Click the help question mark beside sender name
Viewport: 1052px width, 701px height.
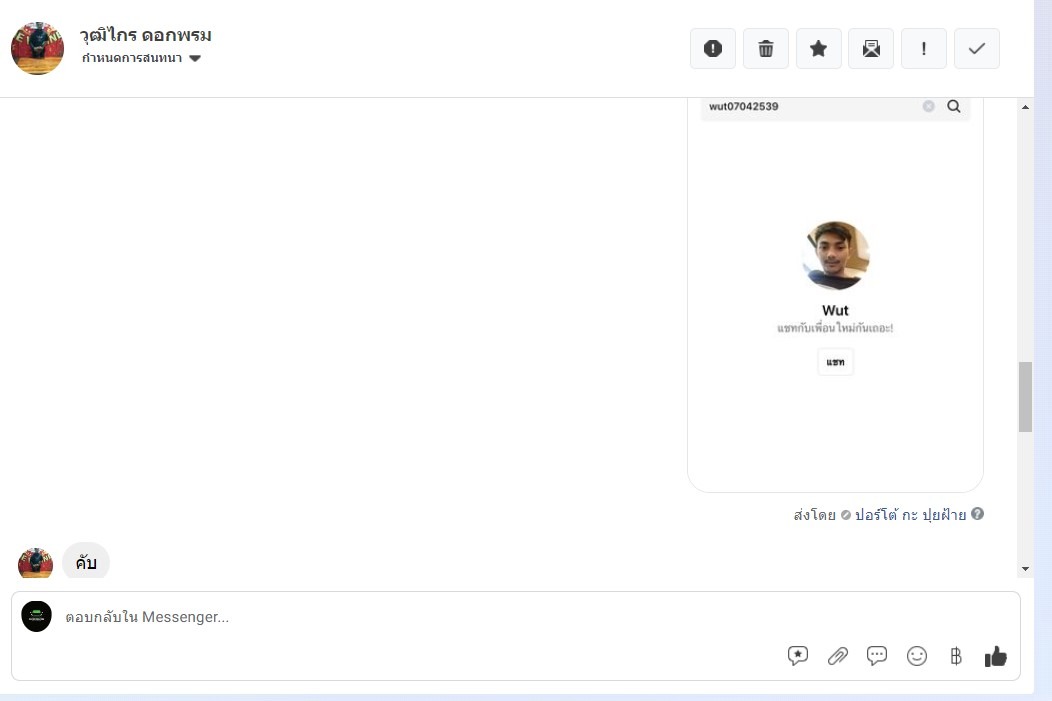coord(978,514)
